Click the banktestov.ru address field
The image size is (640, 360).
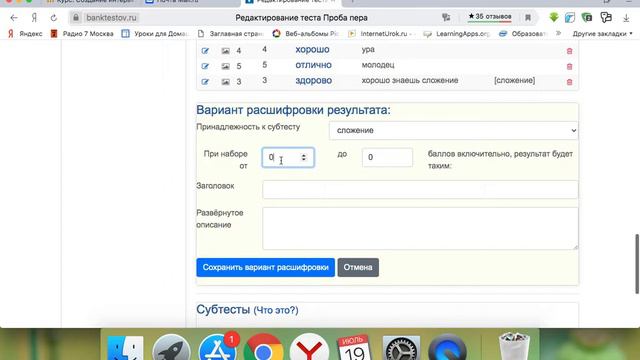coord(111,18)
